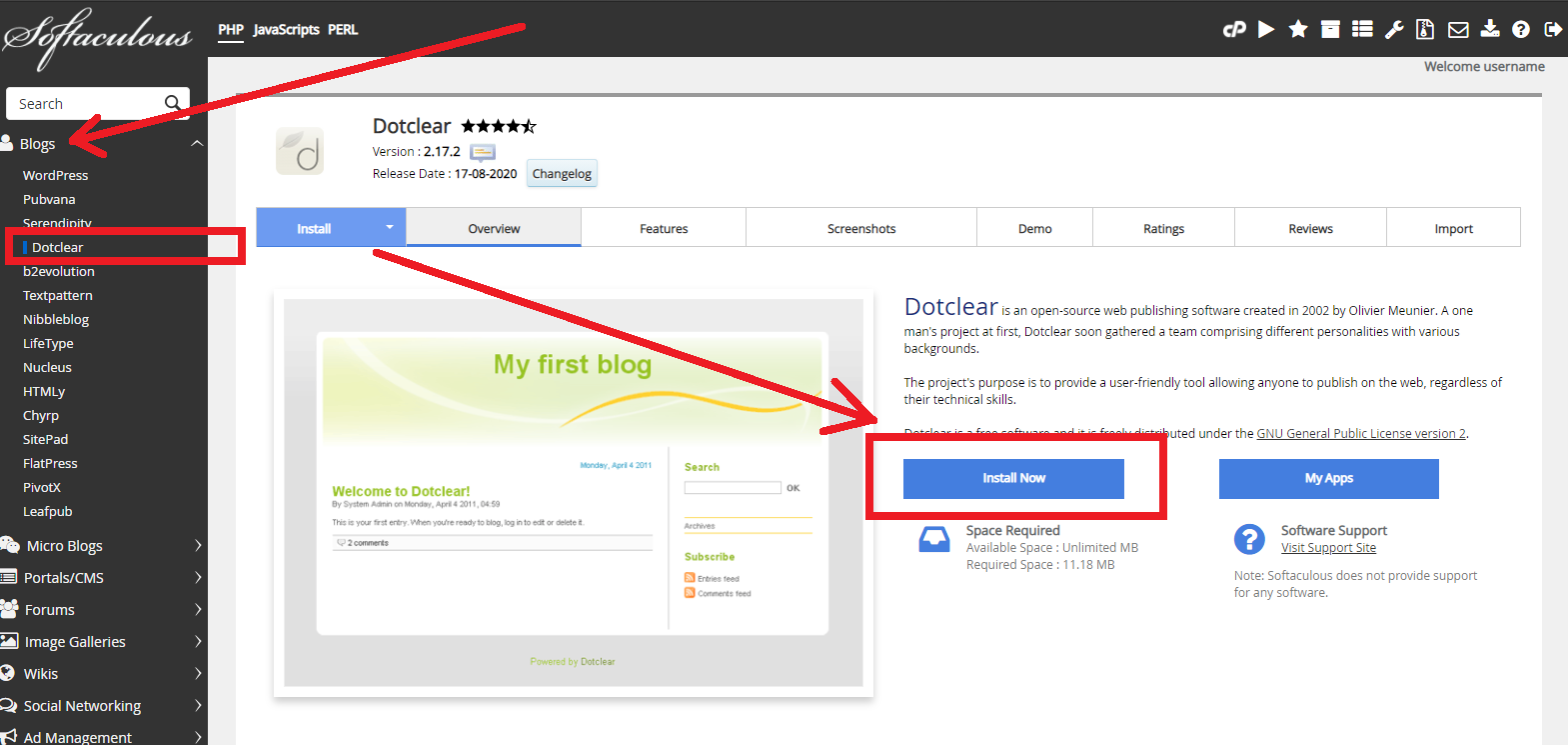Open the Screenshots tab
Image resolution: width=1568 pixels, height=745 pixels.
(x=861, y=228)
